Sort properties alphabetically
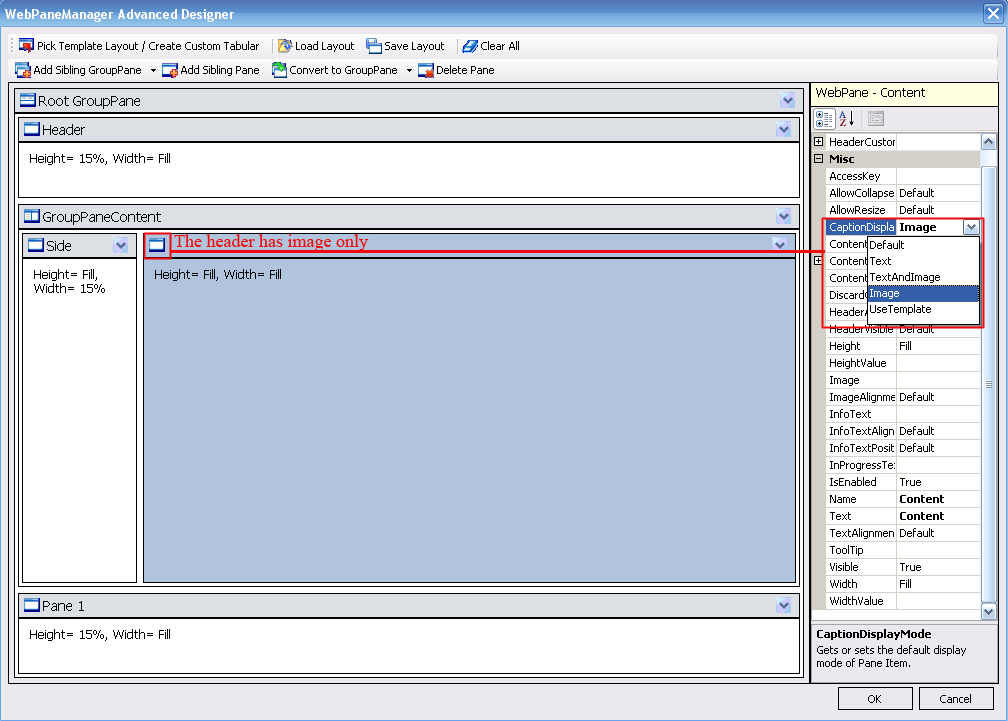The image size is (1008, 721). click(846, 119)
